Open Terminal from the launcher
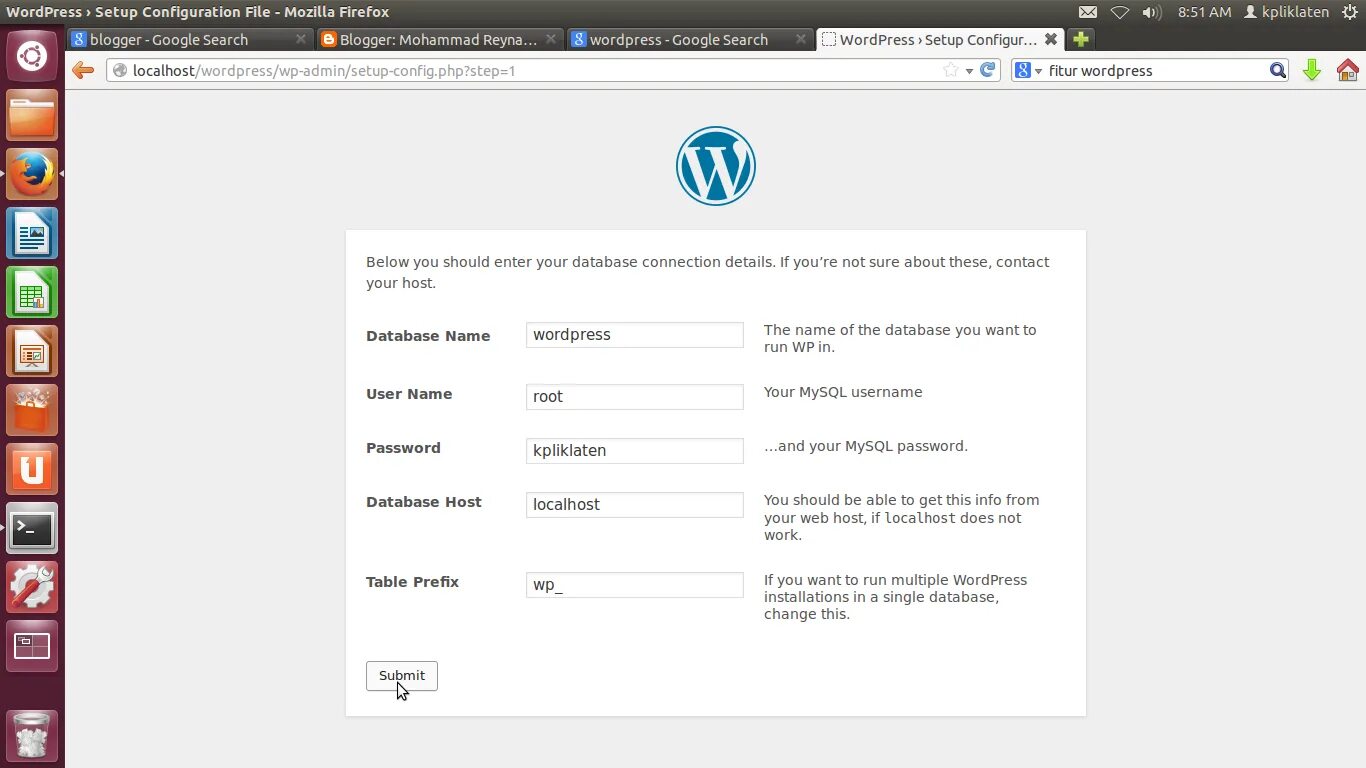 pos(32,529)
